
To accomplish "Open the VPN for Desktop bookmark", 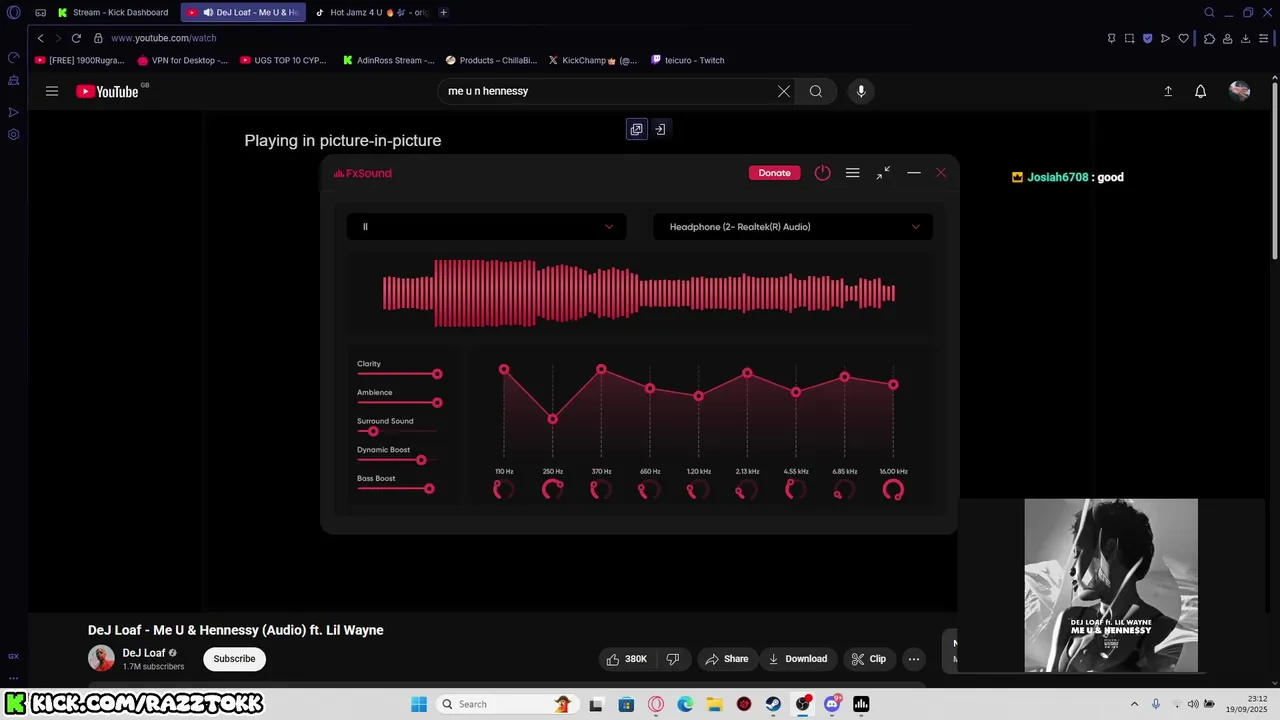I will (182, 60).
